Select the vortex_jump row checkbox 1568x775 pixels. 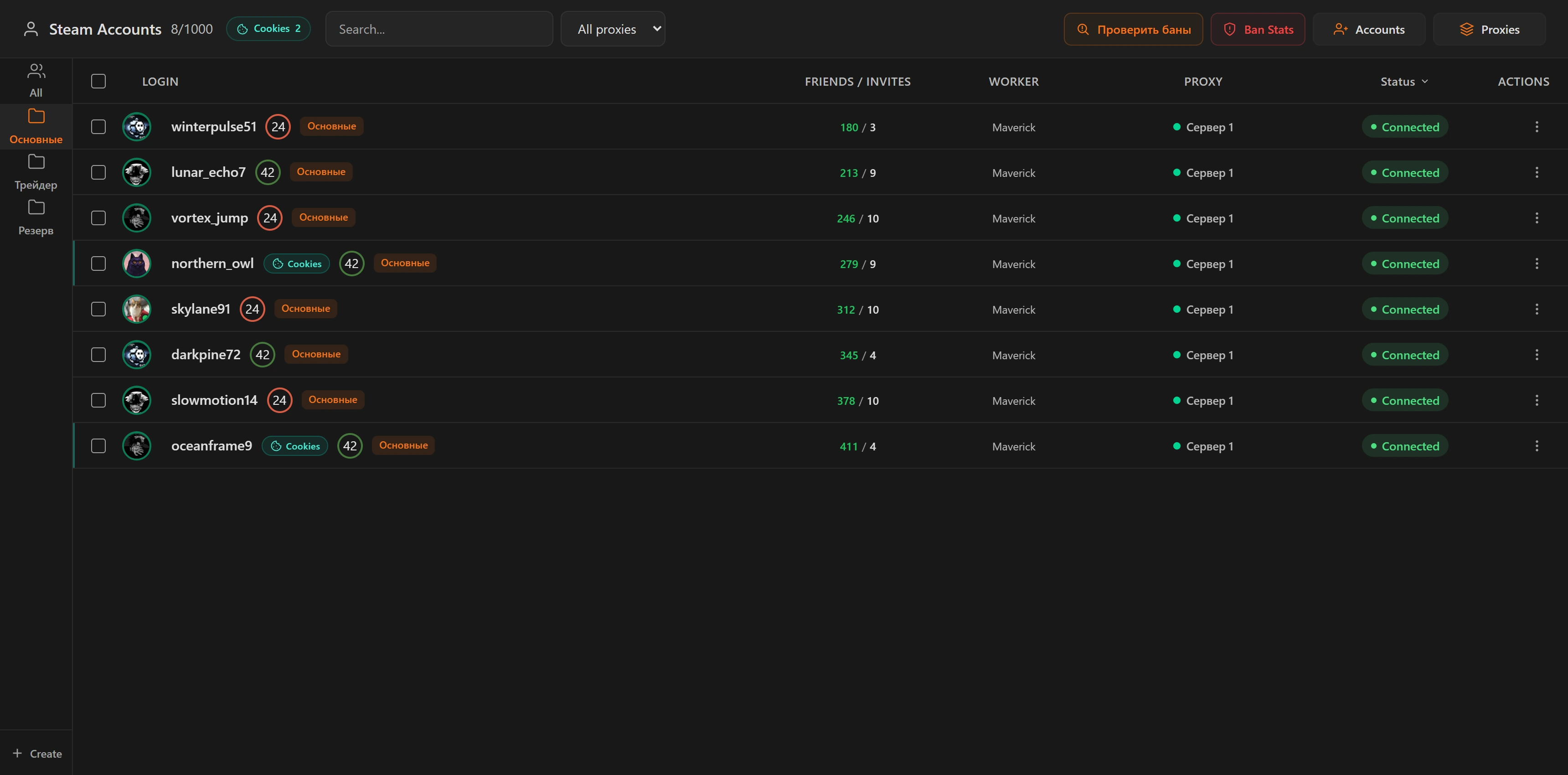[98, 218]
